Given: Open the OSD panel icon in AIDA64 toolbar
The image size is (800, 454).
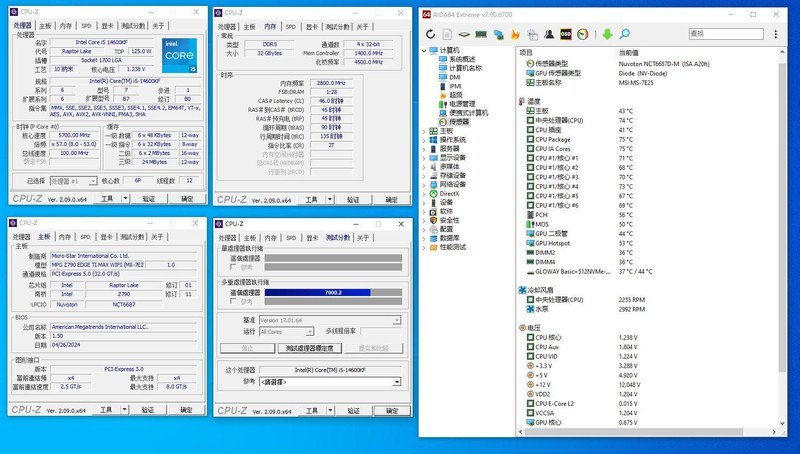Looking at the screenshot, I should click(566, 34).
